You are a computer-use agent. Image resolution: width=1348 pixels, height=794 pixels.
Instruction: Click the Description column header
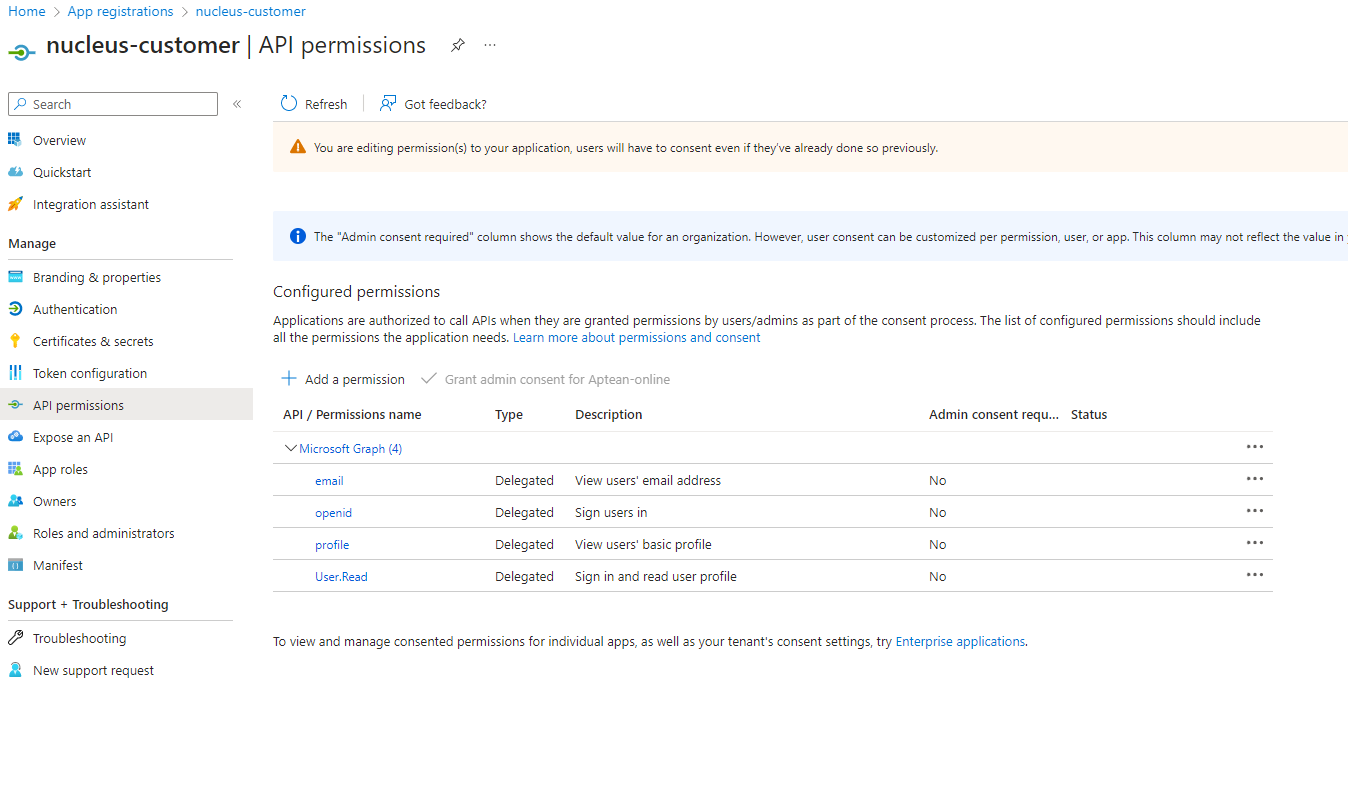point(609,415)
